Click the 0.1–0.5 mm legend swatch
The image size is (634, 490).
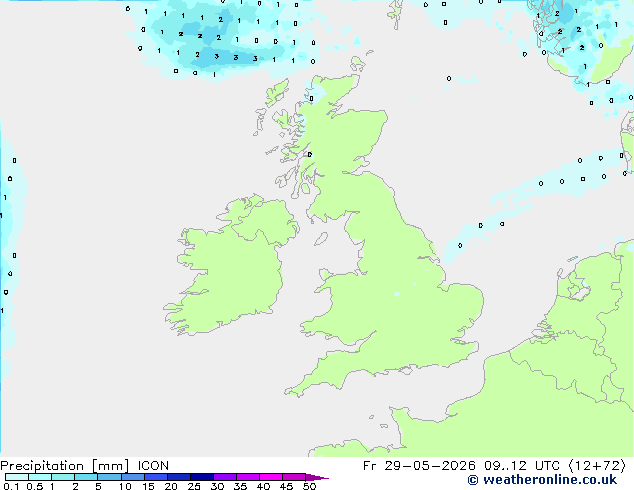point(17,477)
